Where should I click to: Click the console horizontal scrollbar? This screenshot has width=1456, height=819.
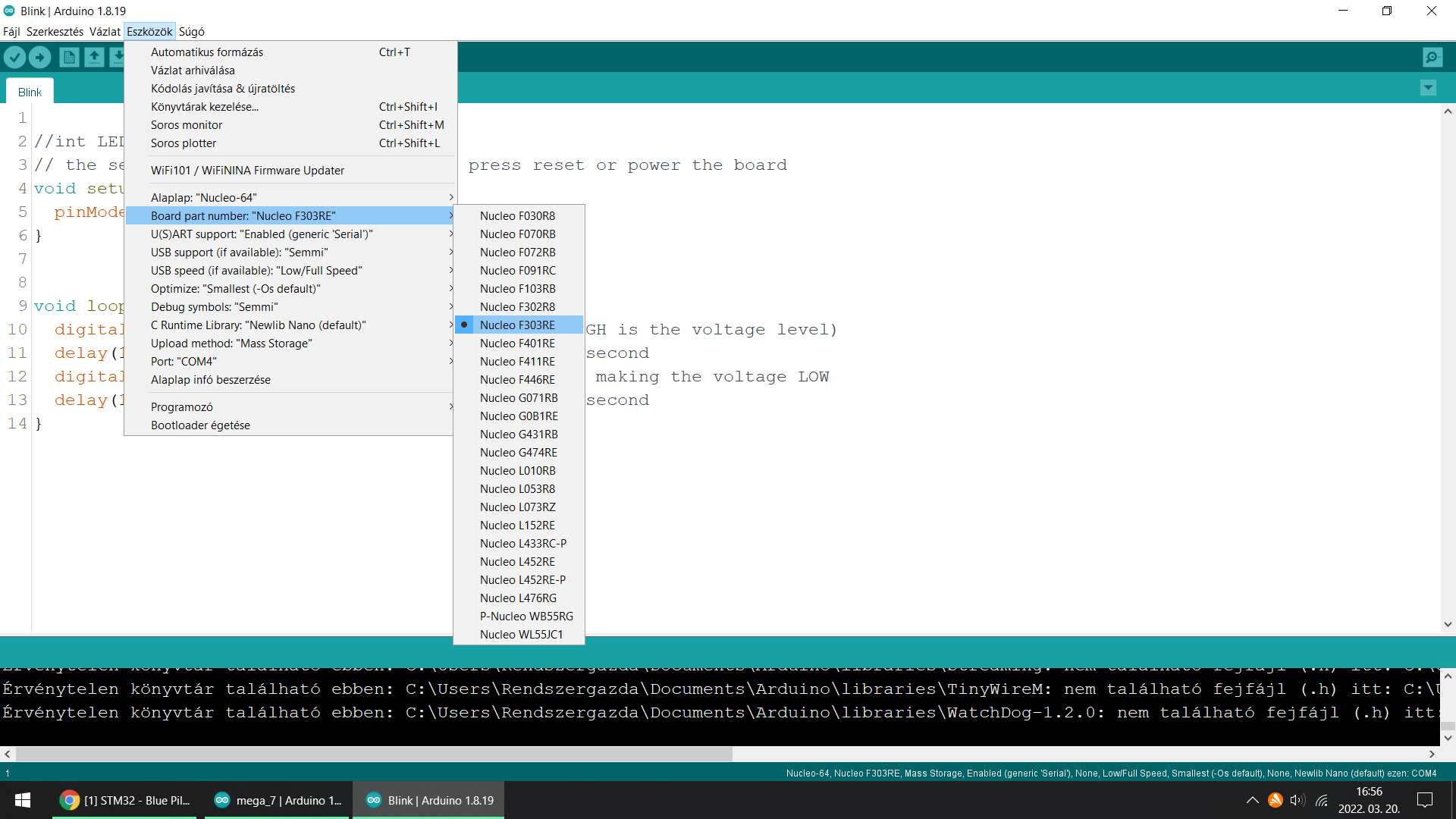click(373, 754)
